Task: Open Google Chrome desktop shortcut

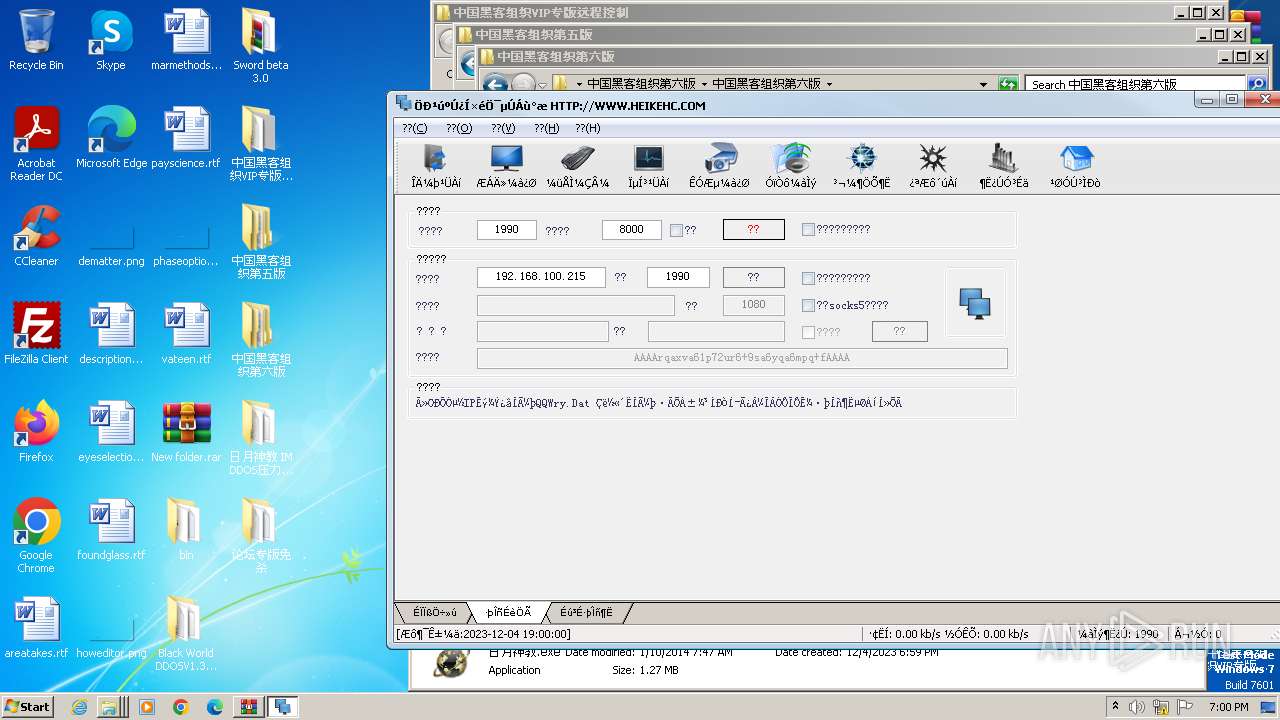Action: [x=36, y=536]
